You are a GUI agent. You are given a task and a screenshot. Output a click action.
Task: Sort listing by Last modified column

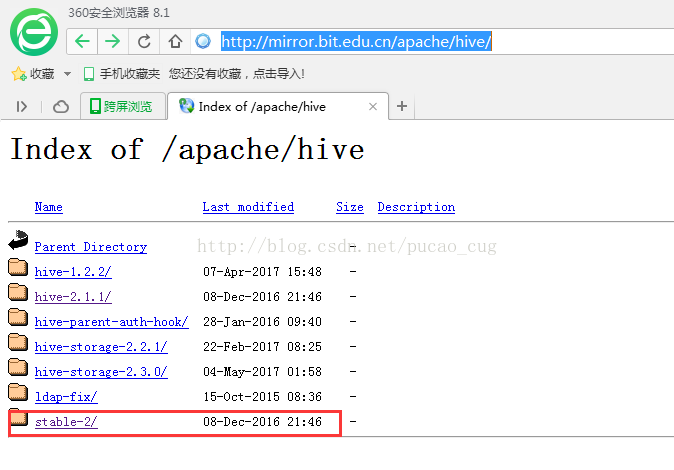click(248, 207)
